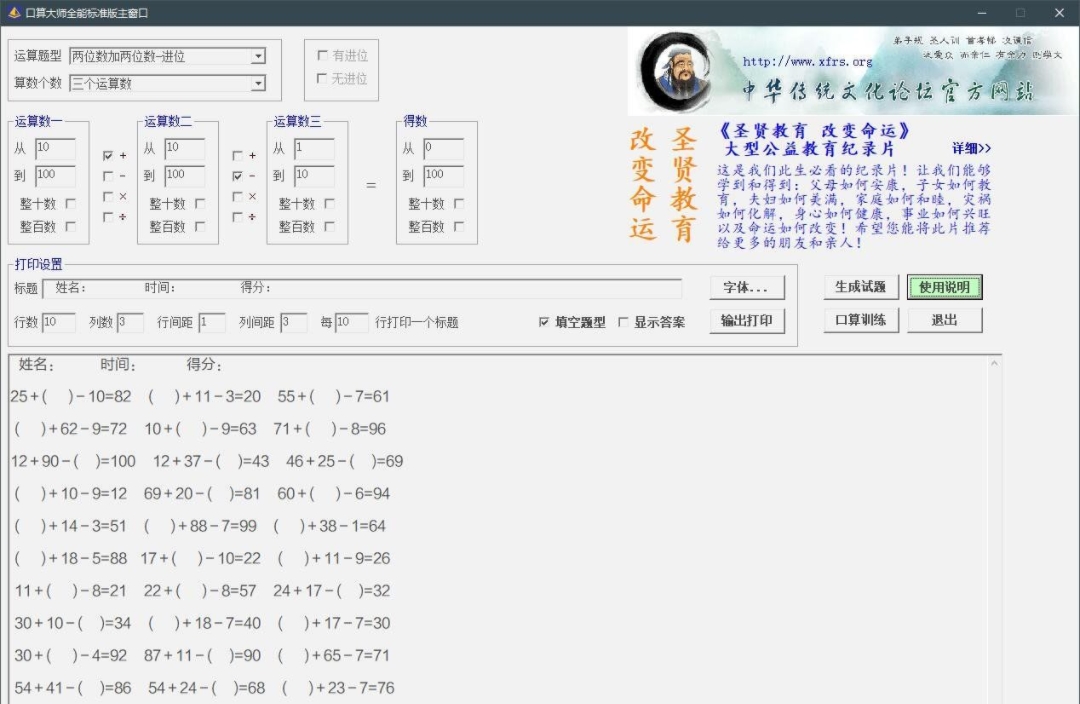Click 生成试题 to generate a new test

click(860, 287)
